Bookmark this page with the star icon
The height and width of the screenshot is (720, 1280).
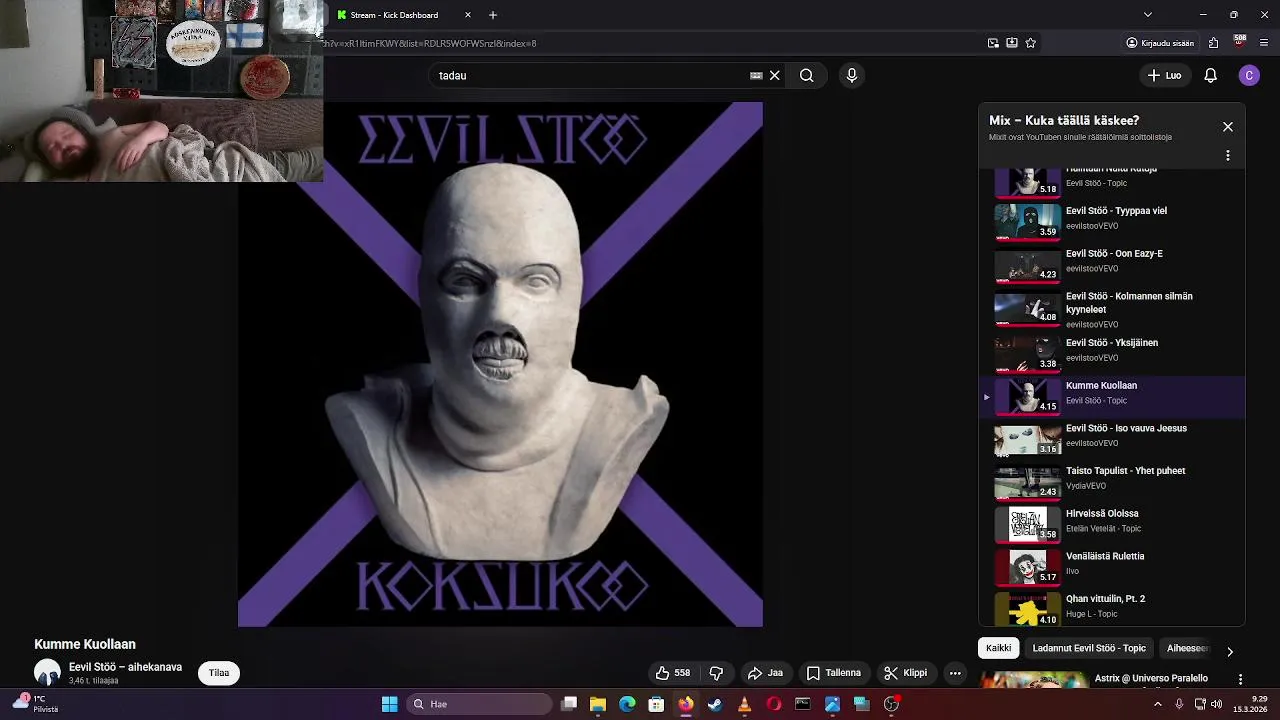click(x=1031, y=43)
